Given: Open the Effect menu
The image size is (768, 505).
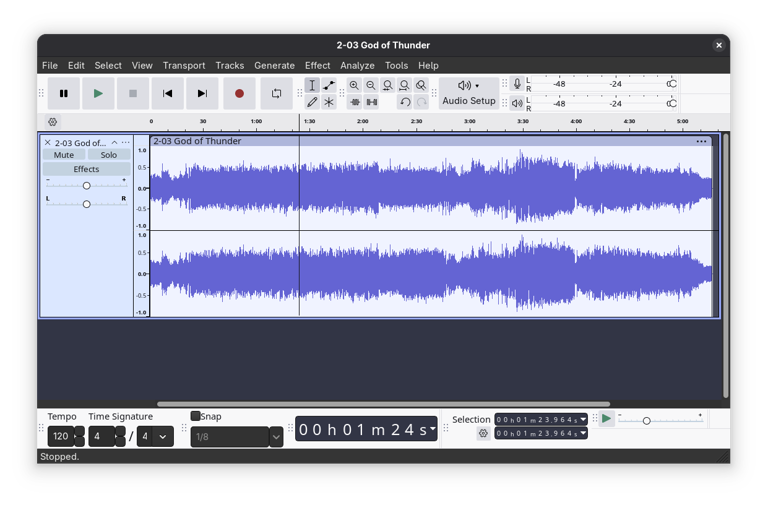Looking at the screenshot, I should tap(317, 65).
